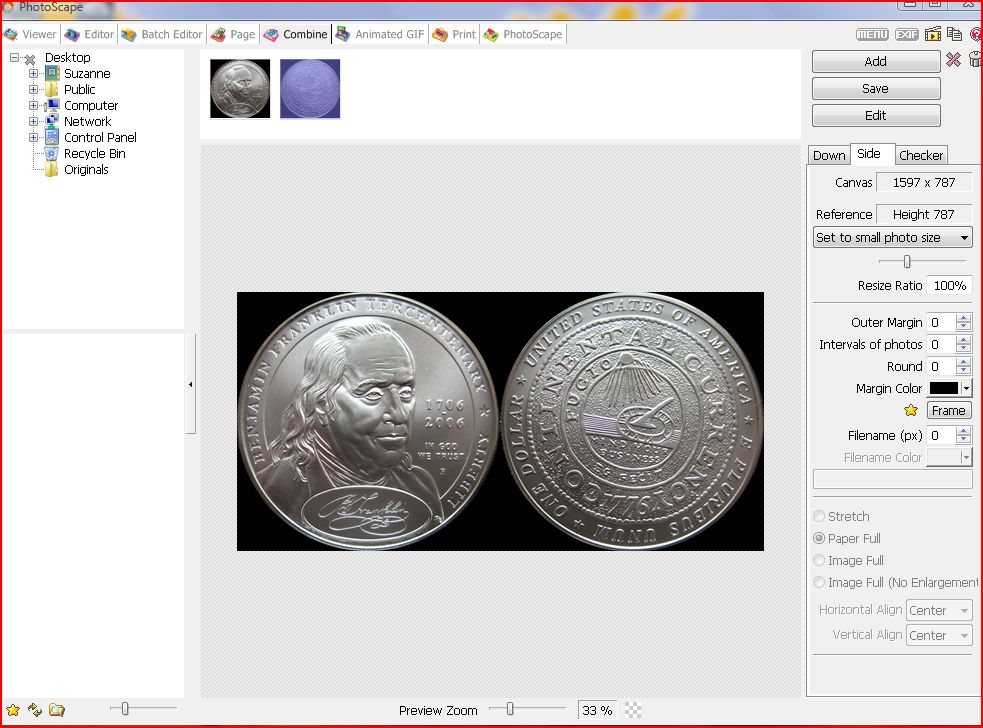Switch to the Checker tab
983x728 pixels.
tap(920, 155)
